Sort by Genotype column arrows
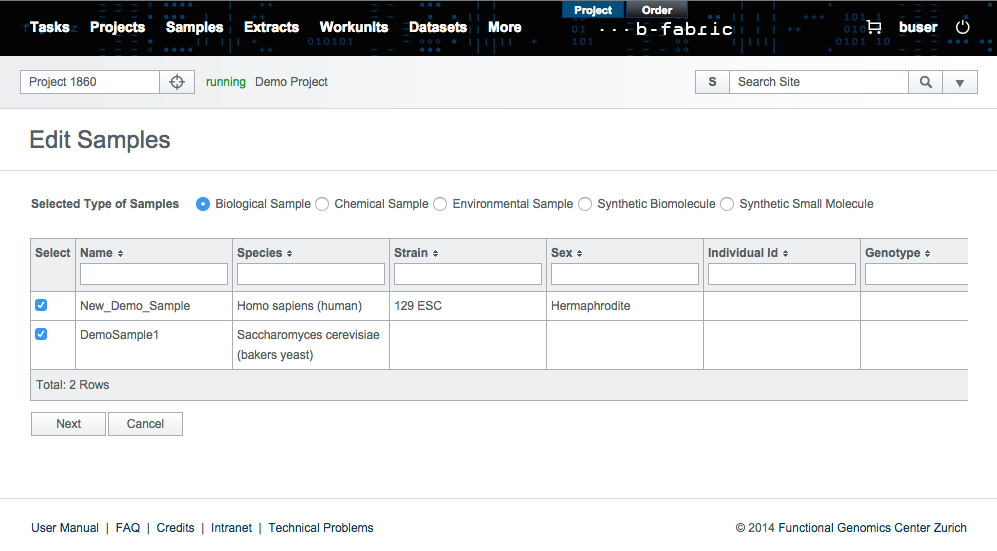 coord(928,254)
